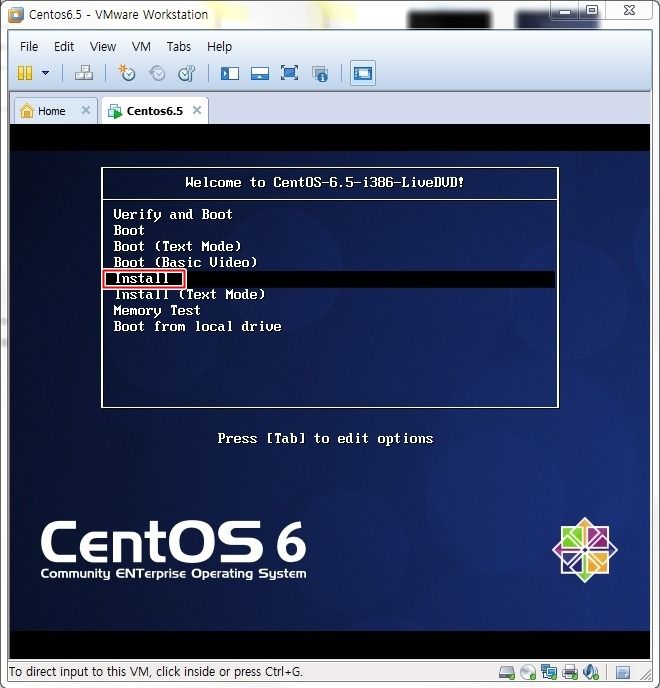660x688 pixels.
Task: Open the File menu
Action: click(29, 47)
